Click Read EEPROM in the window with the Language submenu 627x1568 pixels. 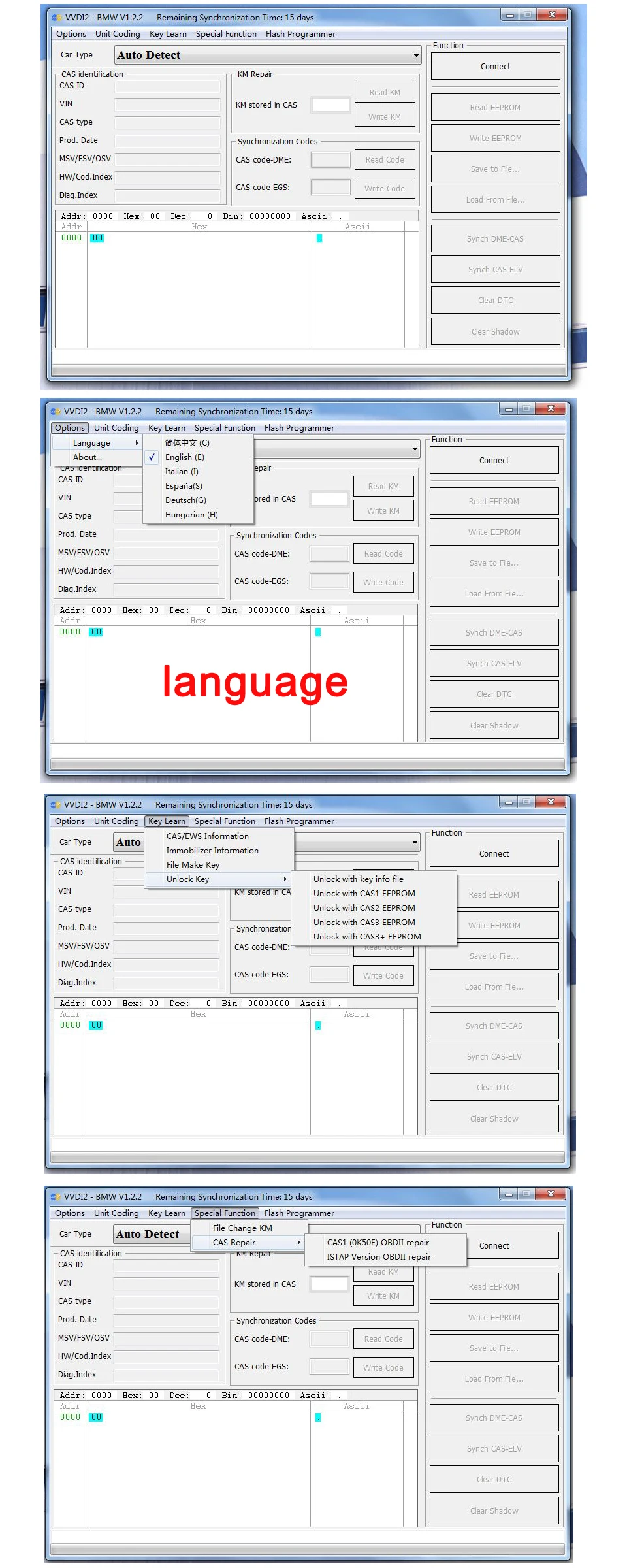point(494,502)
